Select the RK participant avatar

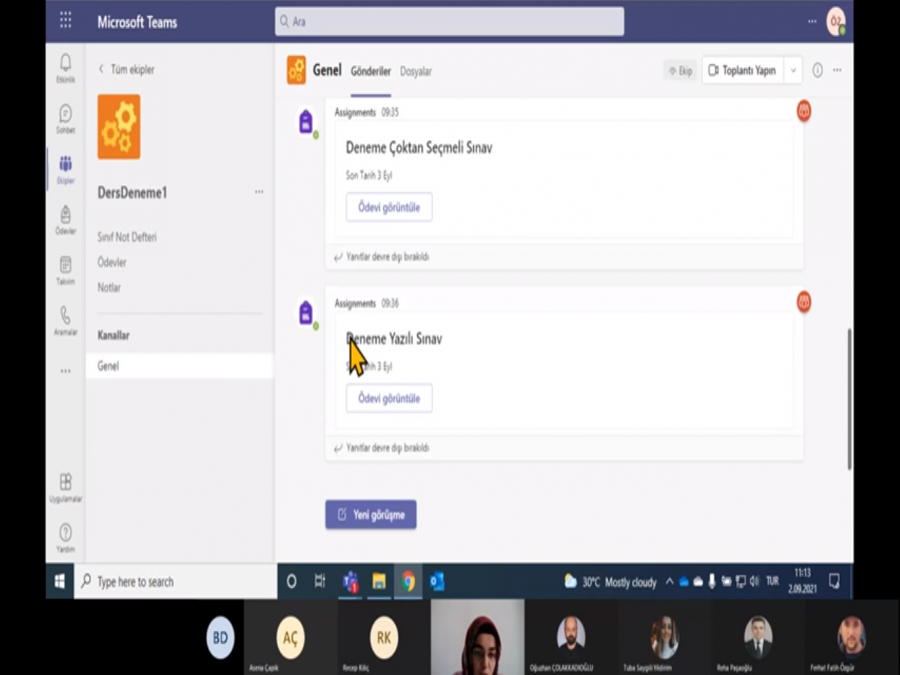click(x=384, y=637)
